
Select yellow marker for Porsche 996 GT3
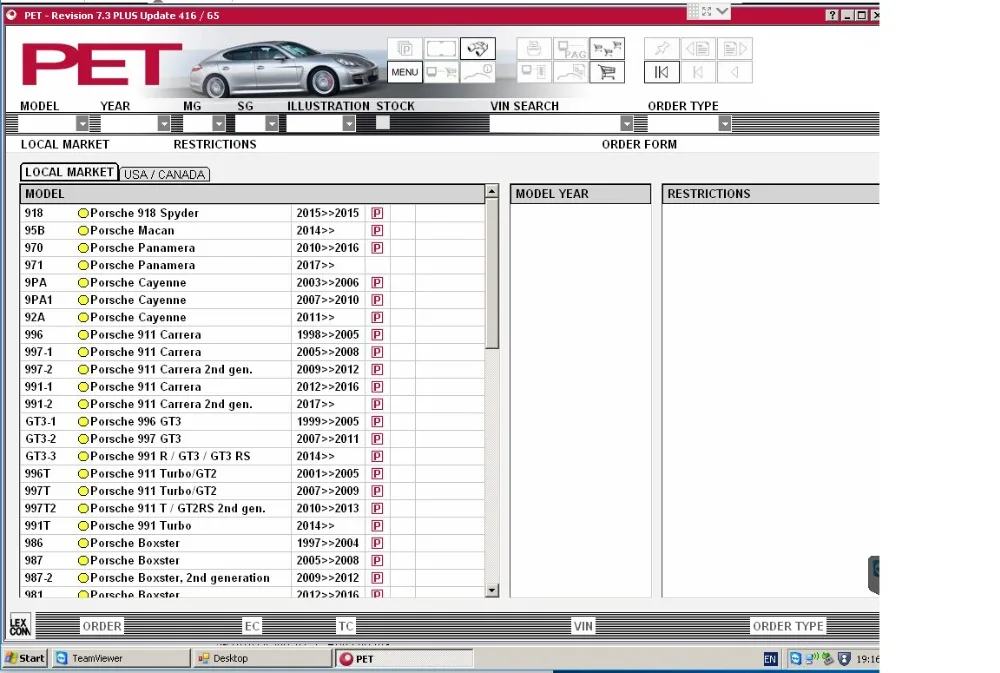point(83,422)
